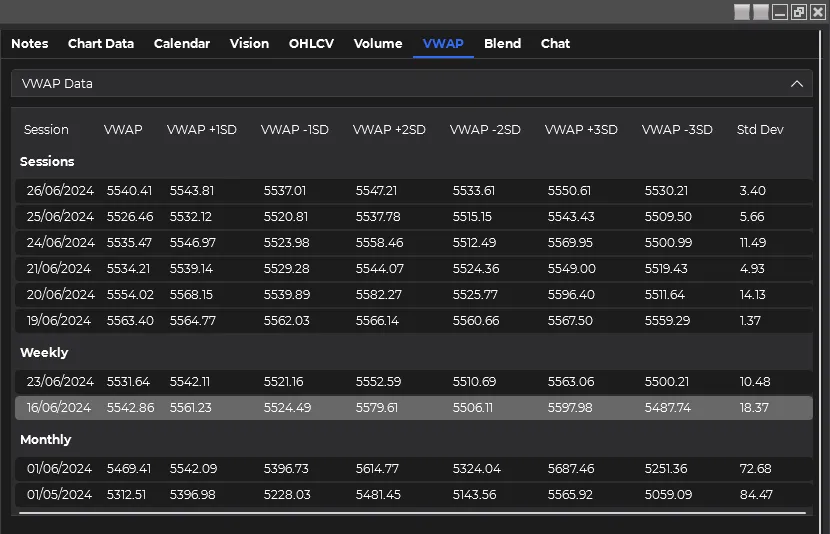Viewport: 830px width, 534px height.
Task: Click the first blank title bar button
Action: click(x=742, y=12)
